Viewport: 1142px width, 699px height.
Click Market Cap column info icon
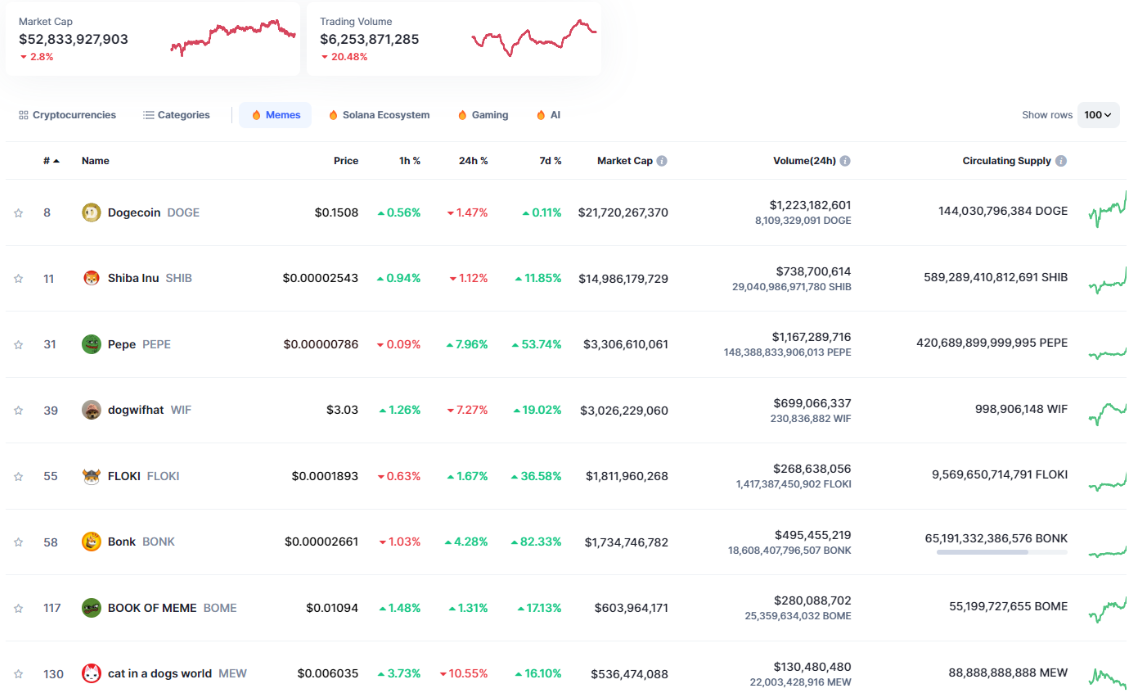tap(662, 161)
